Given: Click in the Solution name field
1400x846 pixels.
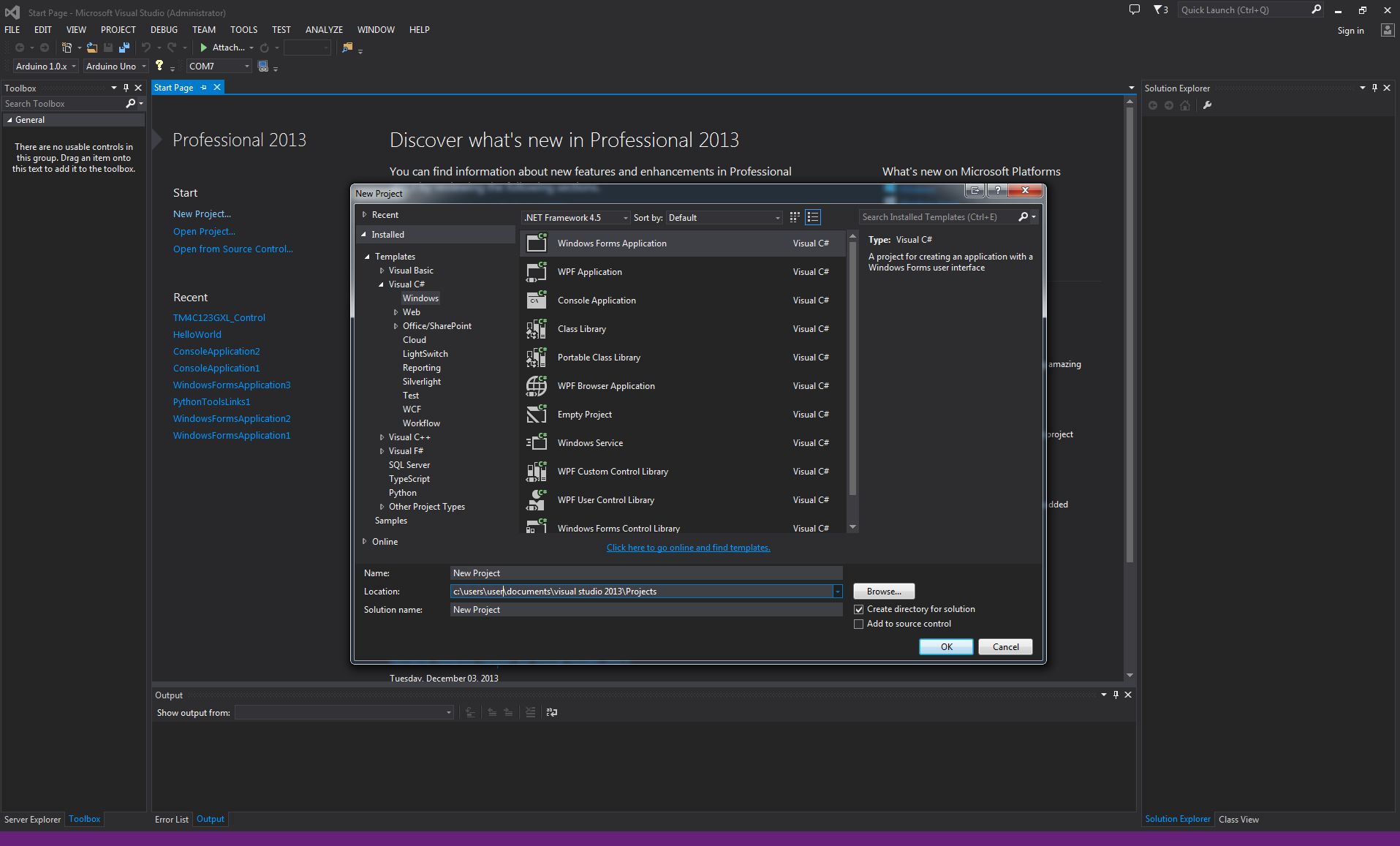Looking at the screenshot, I should pyautogui.click(x=646, y=610).
